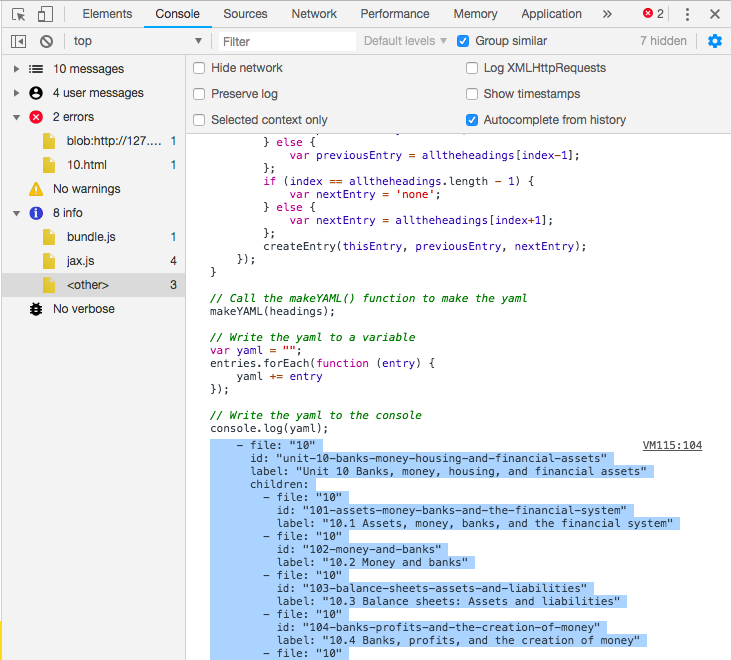Viewport: 731px width, 660px height.
Task: Select the No warnings row
Action: pyautogui.click(x=94, y=189)
